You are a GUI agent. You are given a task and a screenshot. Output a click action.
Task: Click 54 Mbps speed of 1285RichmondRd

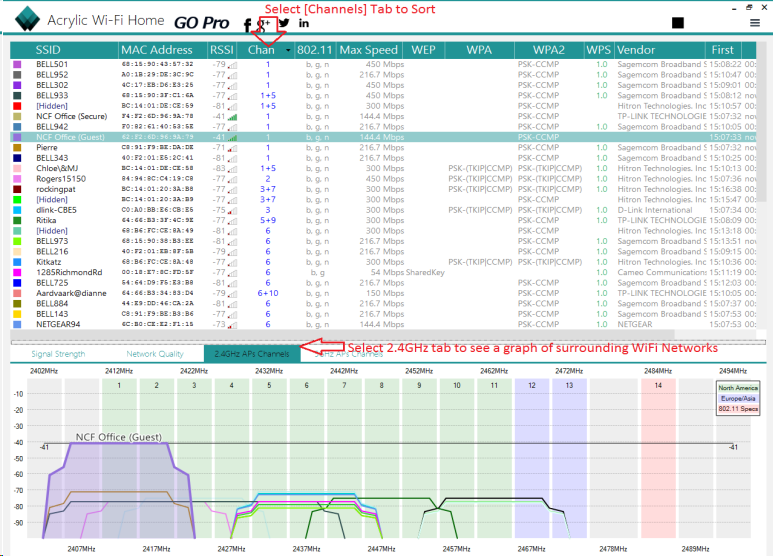tap(387, 273)
